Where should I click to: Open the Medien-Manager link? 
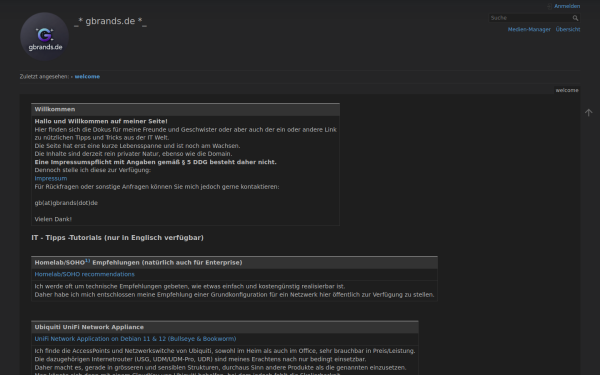tap(529, 29)
